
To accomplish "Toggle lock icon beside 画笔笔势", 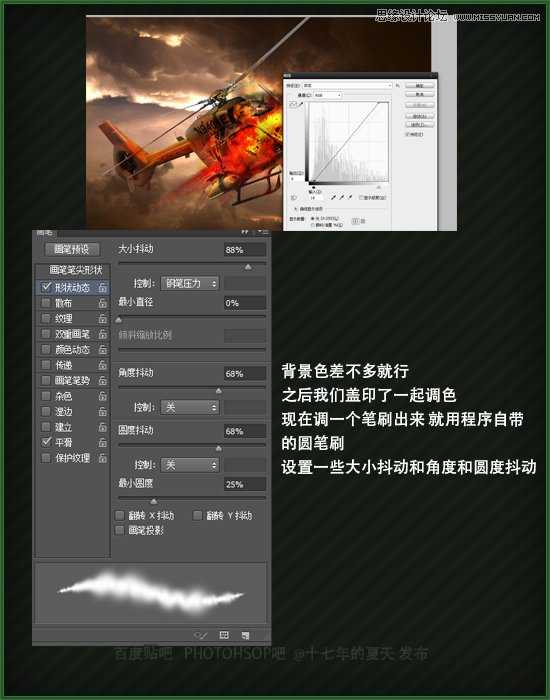I will 103,380.
